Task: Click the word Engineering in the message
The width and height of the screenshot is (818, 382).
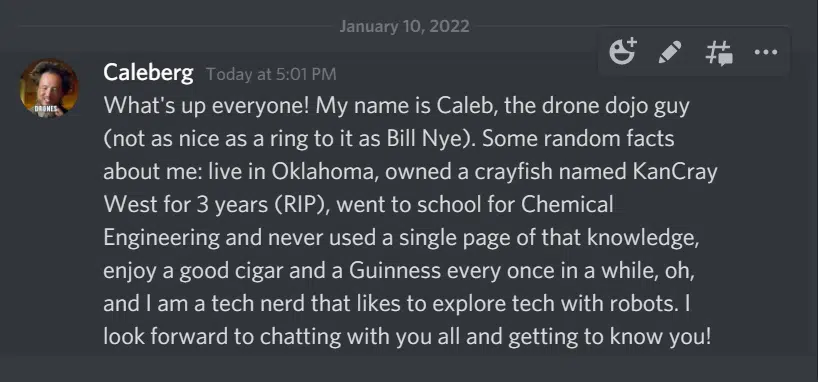Action: [x=162, y=238]
